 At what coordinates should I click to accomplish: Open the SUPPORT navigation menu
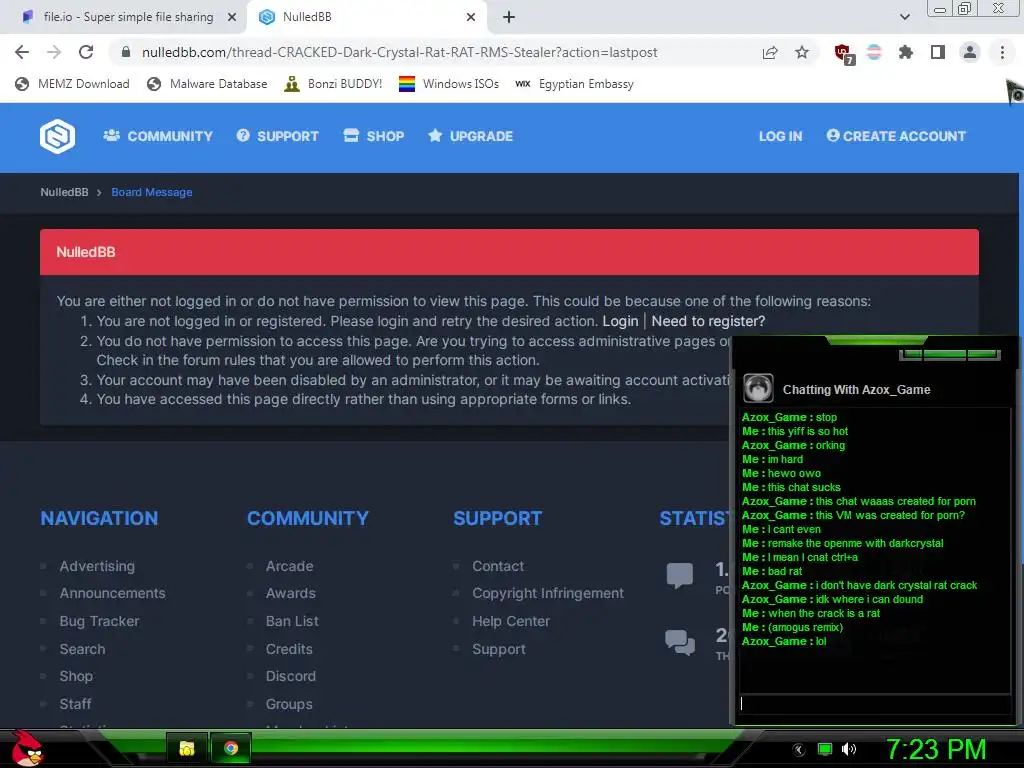pos(278,136)
